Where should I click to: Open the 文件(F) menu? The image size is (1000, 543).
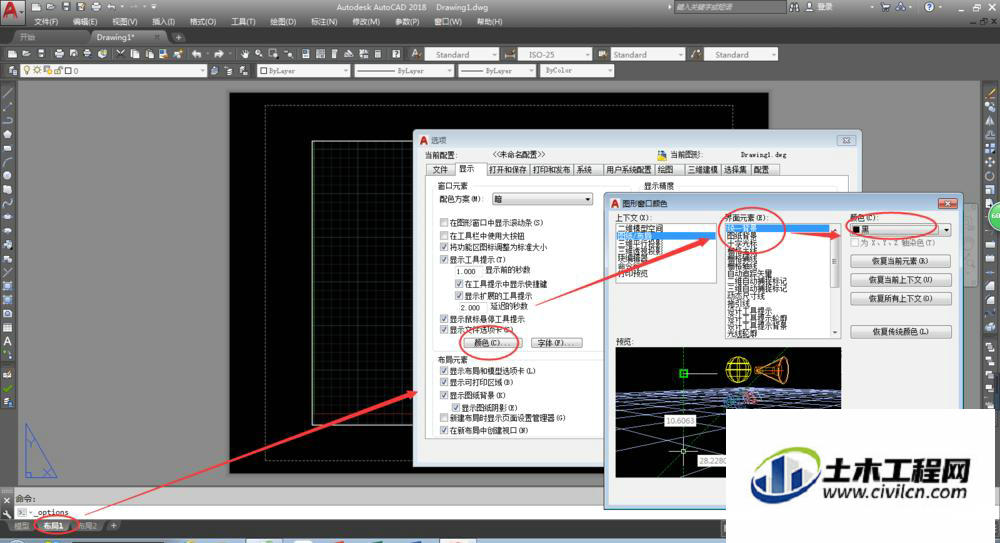(46, 22)
